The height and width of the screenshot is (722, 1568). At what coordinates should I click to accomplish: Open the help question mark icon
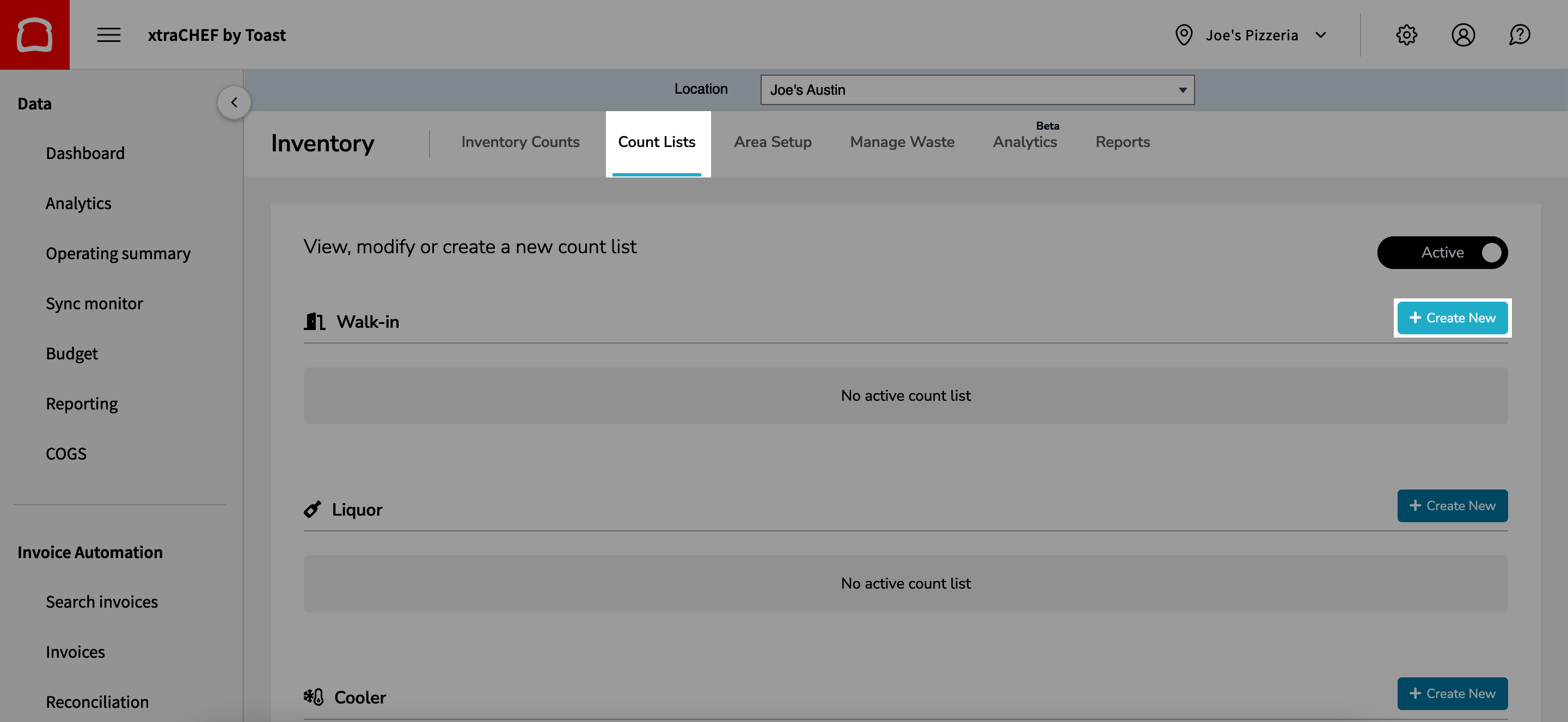tap(1520, 35)
